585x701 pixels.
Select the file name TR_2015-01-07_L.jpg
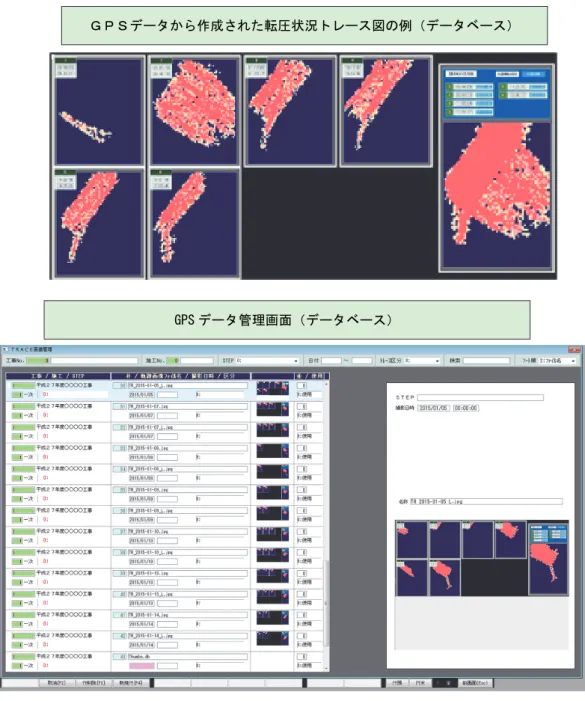188,427
